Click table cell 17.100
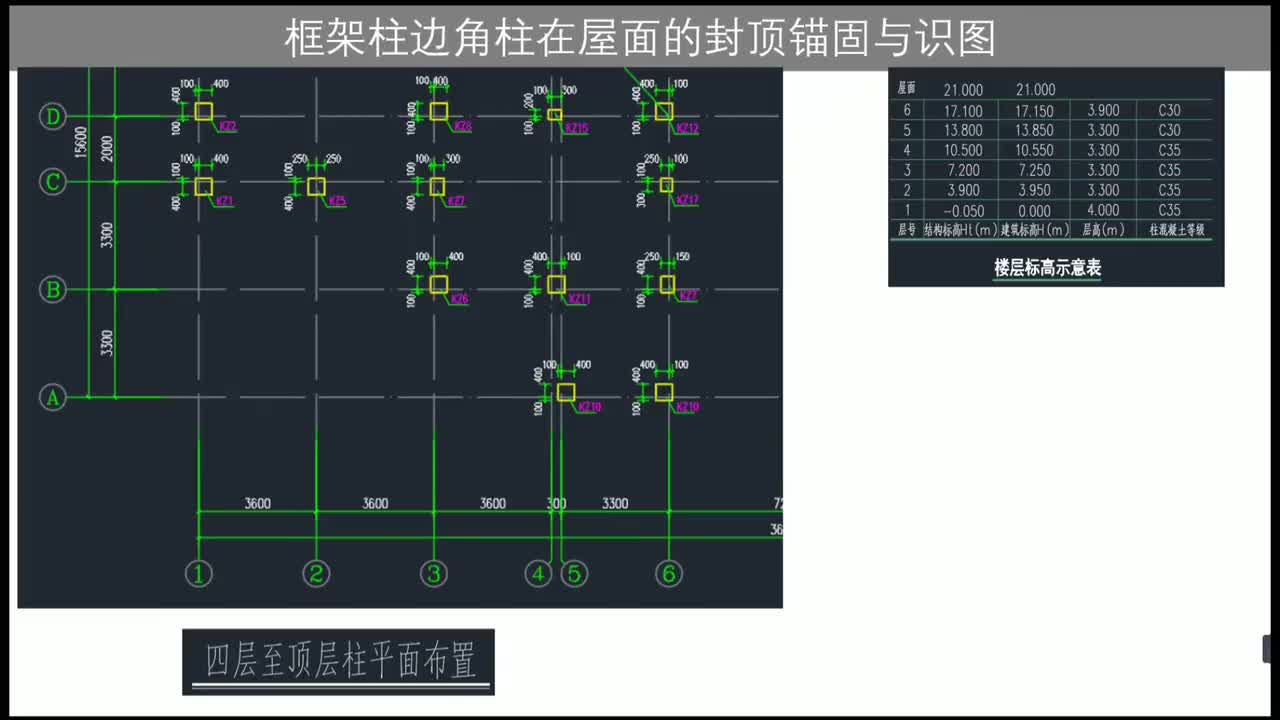 click(x=963, y=111)
